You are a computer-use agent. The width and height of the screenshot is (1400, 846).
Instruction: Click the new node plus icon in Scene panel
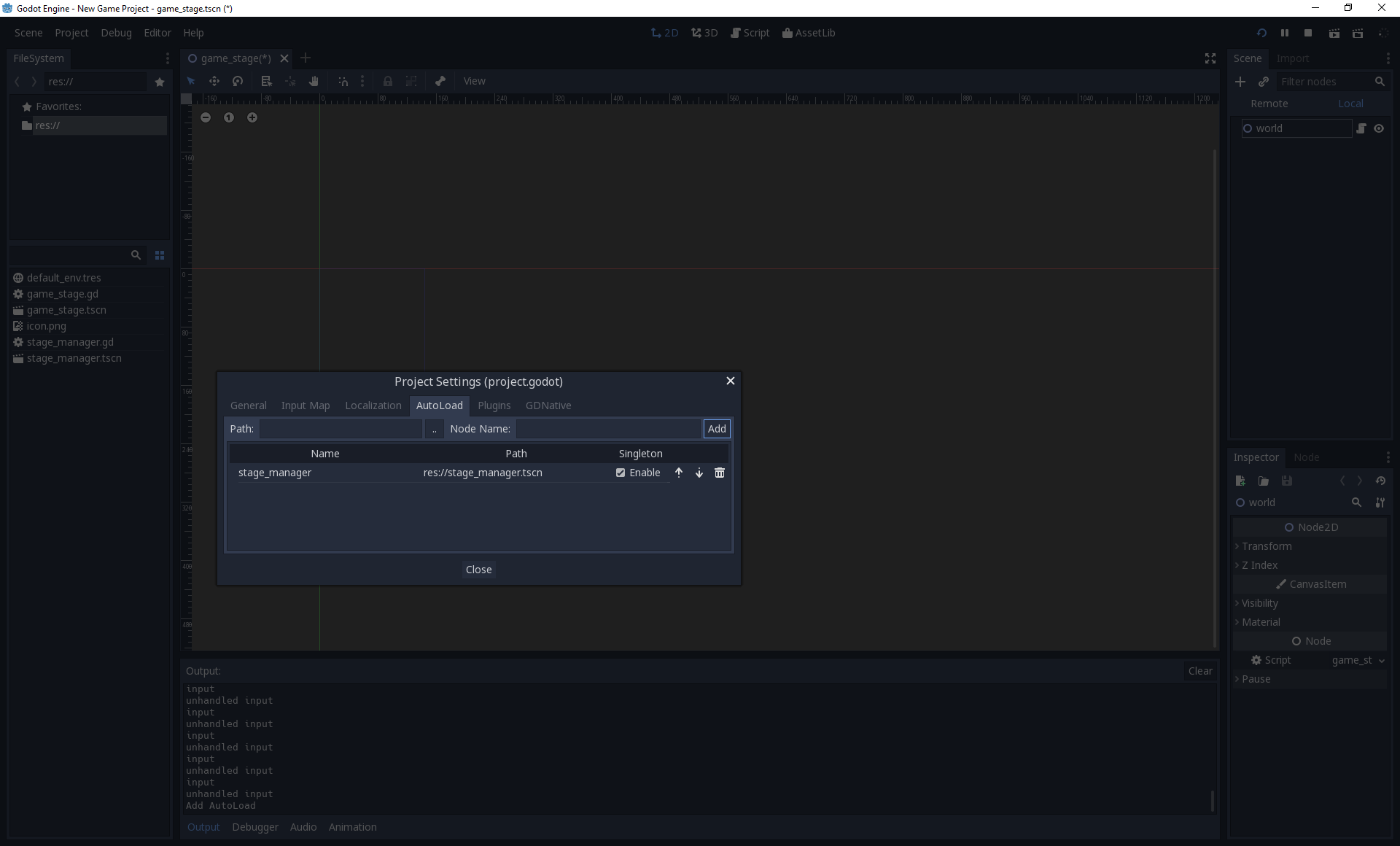tap(1240, 82)
